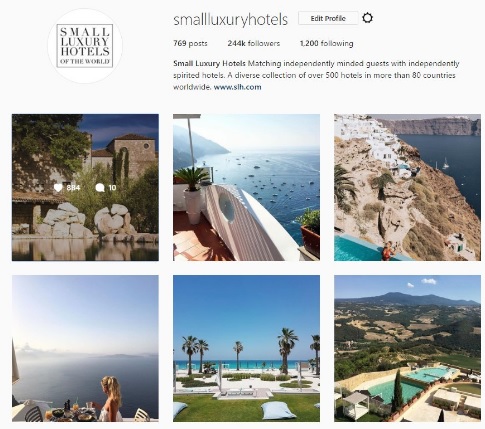Open the blonde woman breakfast sea view photo
The height and width of the screenshot is (429, 485).
point(85,348)
